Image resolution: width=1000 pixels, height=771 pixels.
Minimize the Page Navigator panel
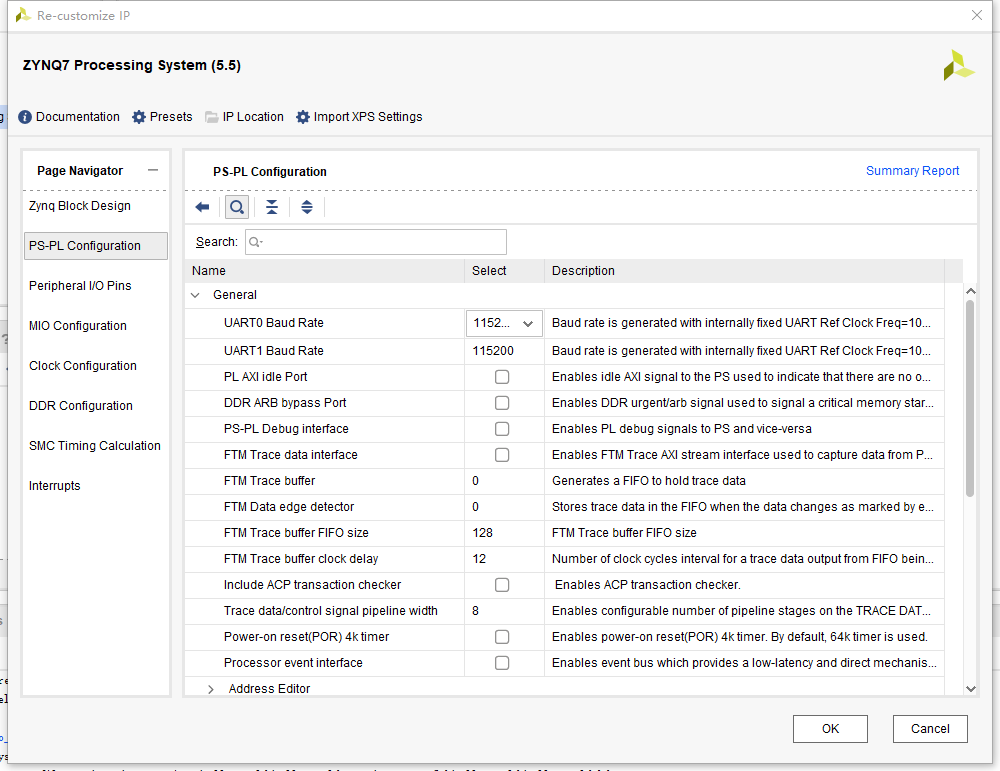pyautogui.click(x=152, y=170)
